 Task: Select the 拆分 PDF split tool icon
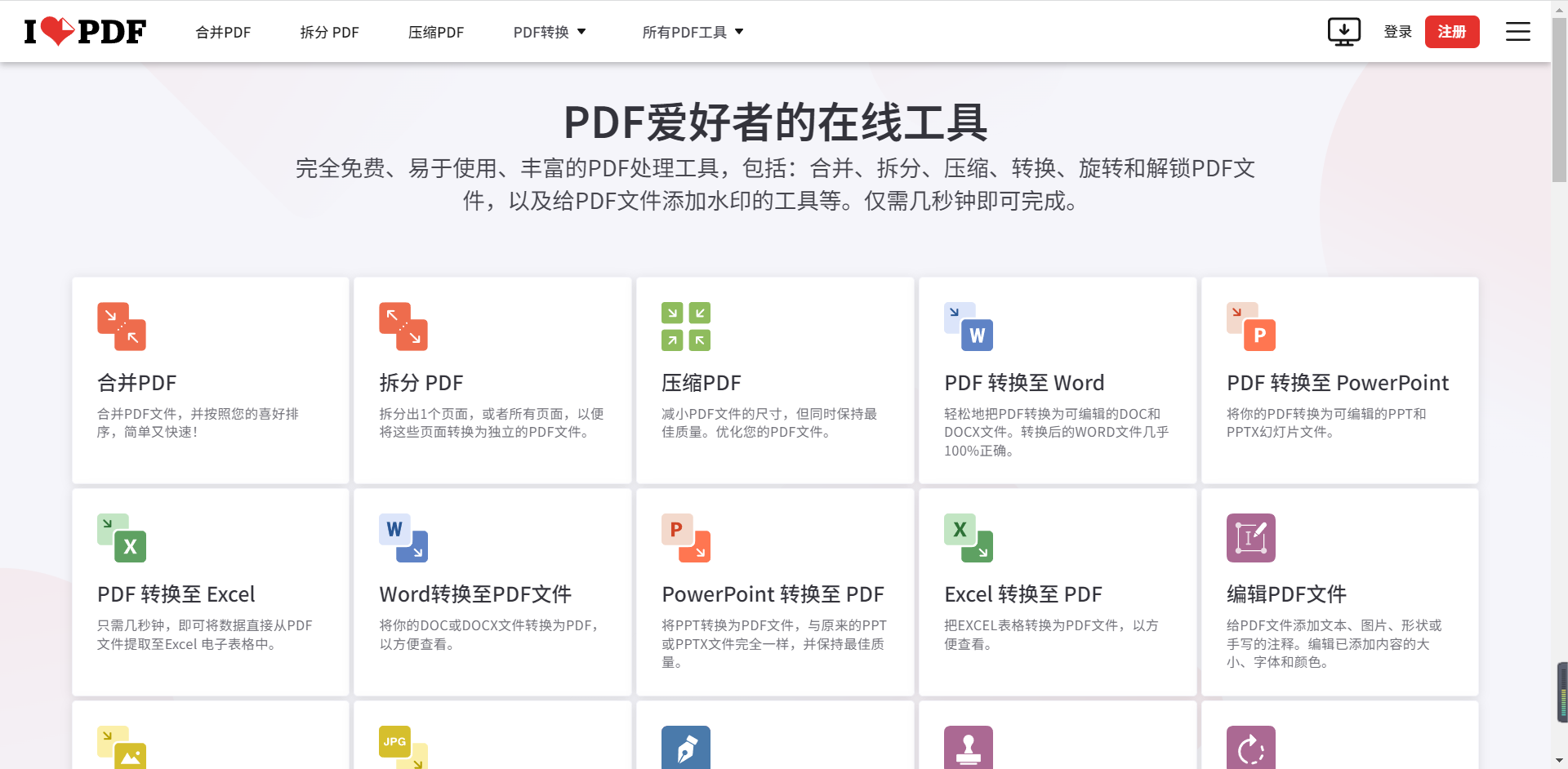tap(403, 326)
